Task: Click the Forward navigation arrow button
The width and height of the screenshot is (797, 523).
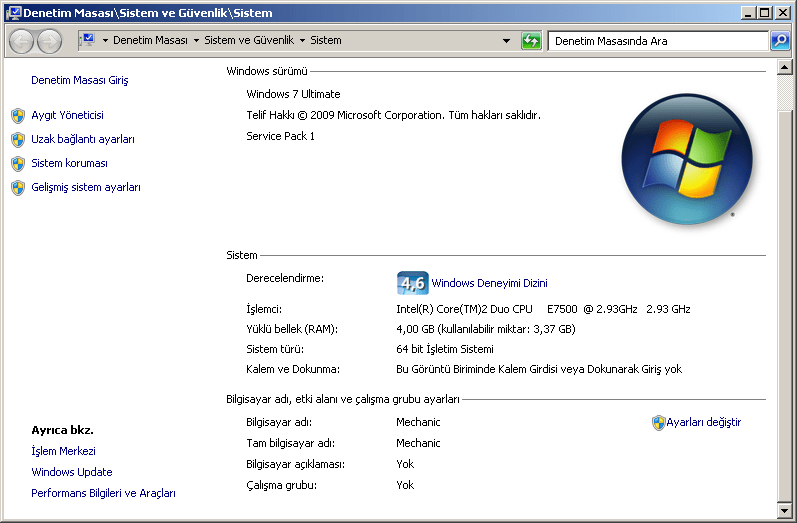Action: [49, 41]
